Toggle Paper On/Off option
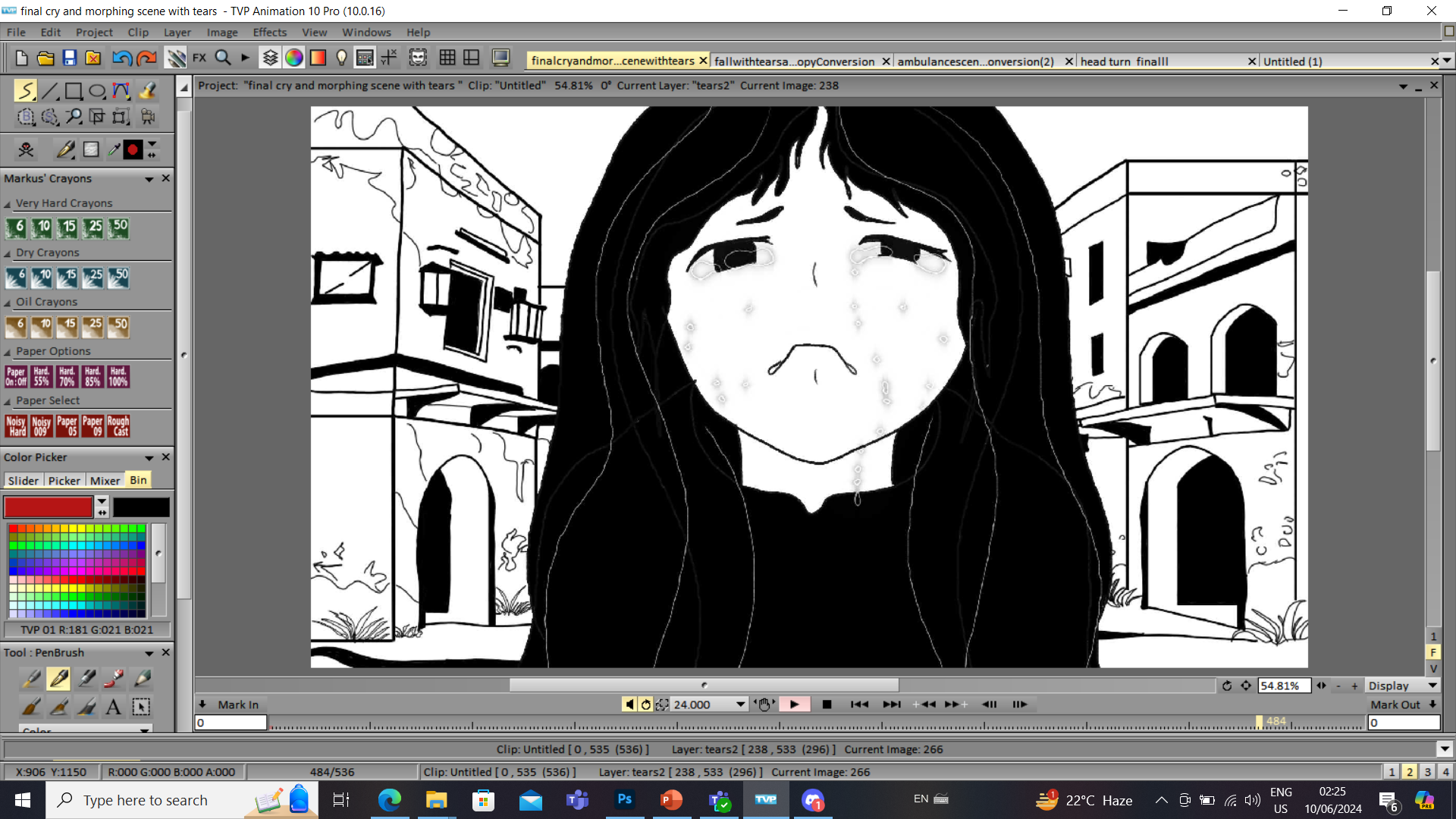 tap(16, 377)
